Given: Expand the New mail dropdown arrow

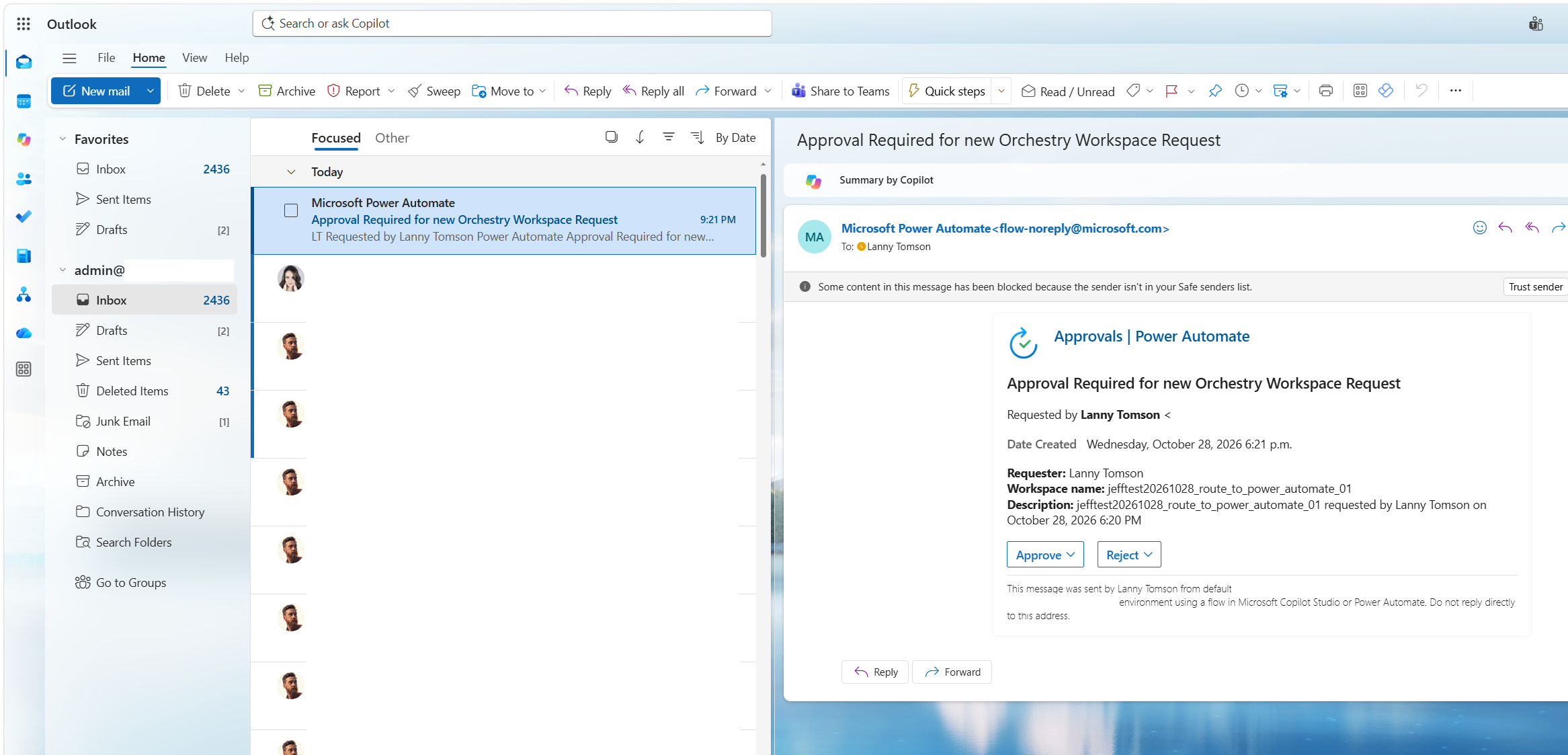Looking at the screenshot, I should point(150,91).
